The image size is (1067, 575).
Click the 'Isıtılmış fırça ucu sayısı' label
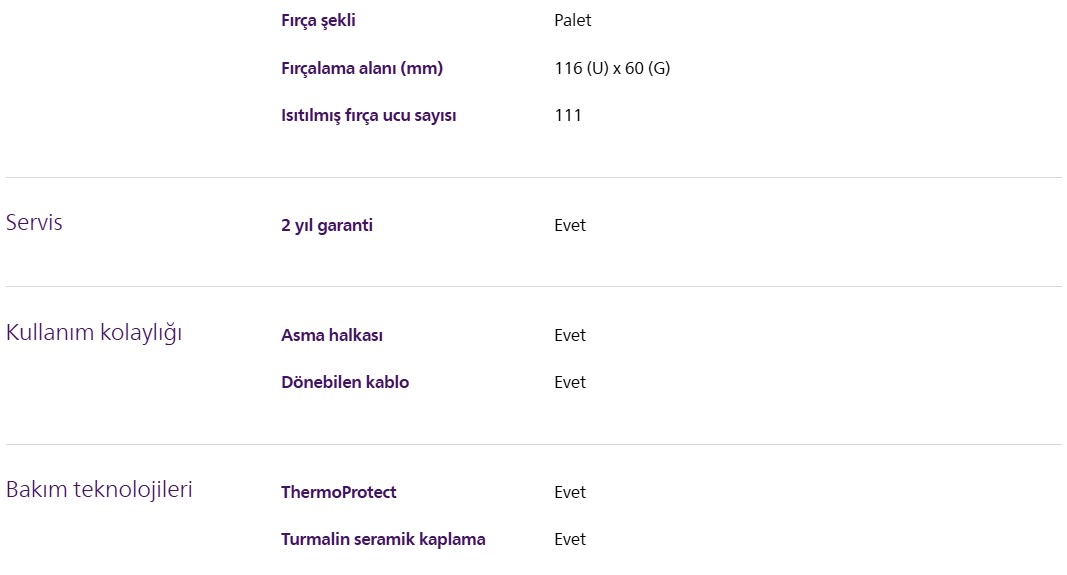pyautogui.click(x=369, y=115)
